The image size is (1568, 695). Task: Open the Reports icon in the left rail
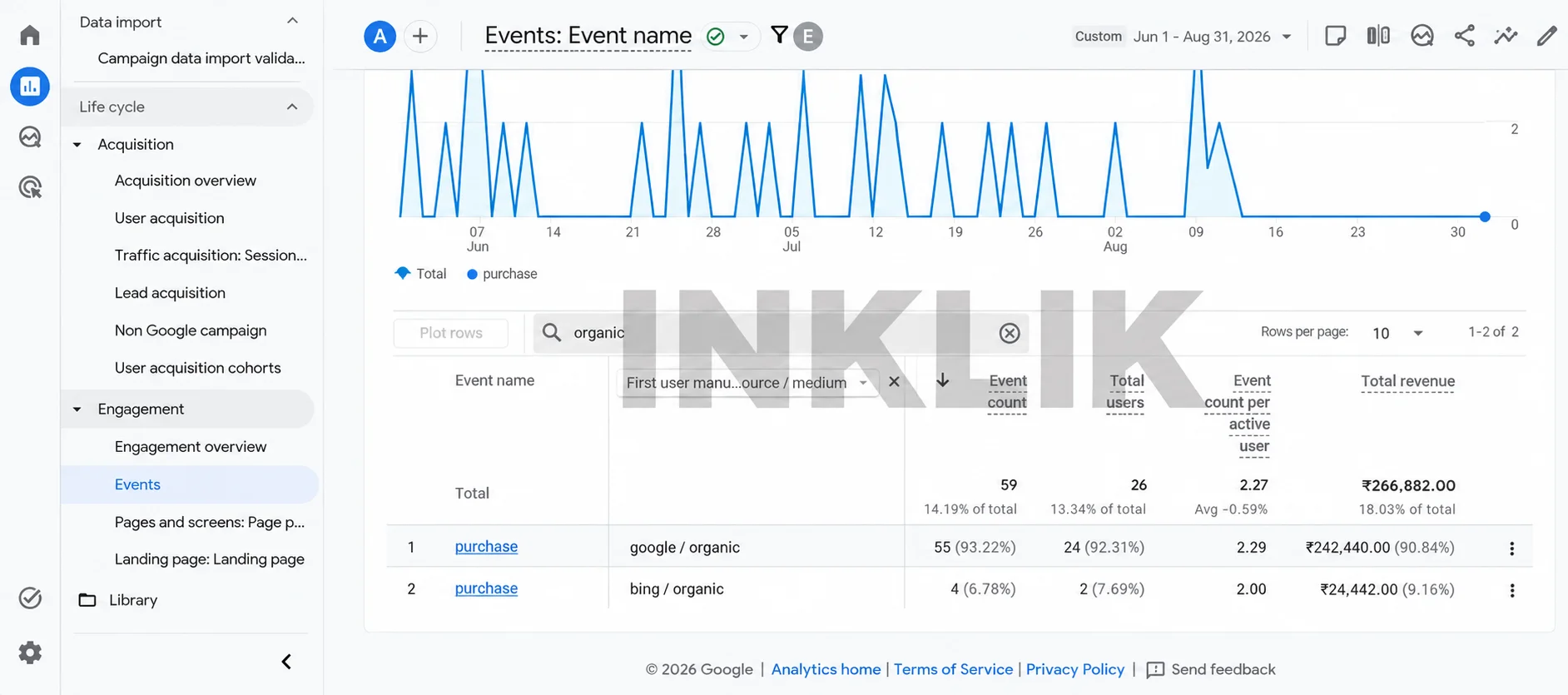[30, 87]
